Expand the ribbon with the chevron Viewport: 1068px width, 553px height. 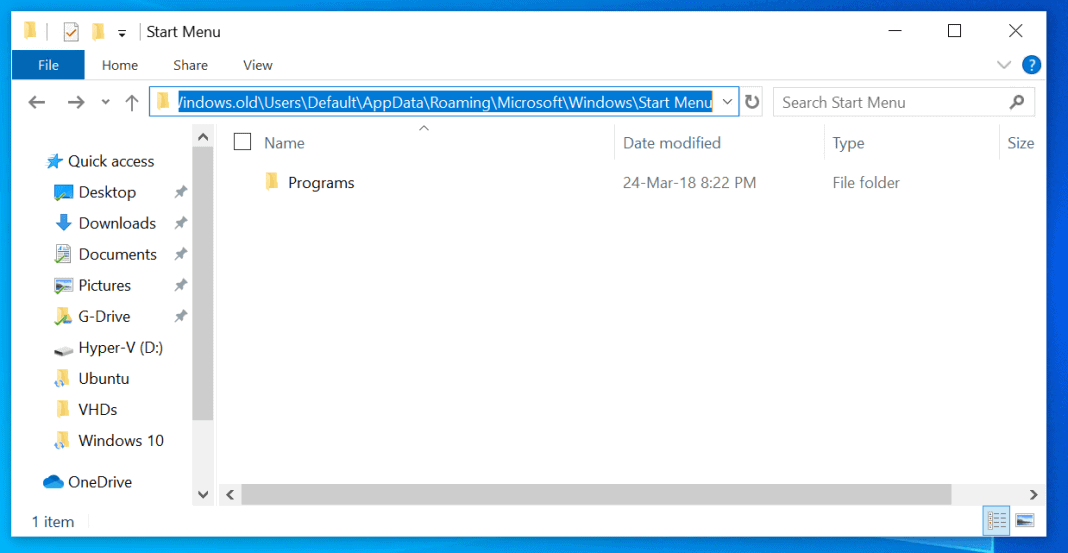pos(1004,65)
